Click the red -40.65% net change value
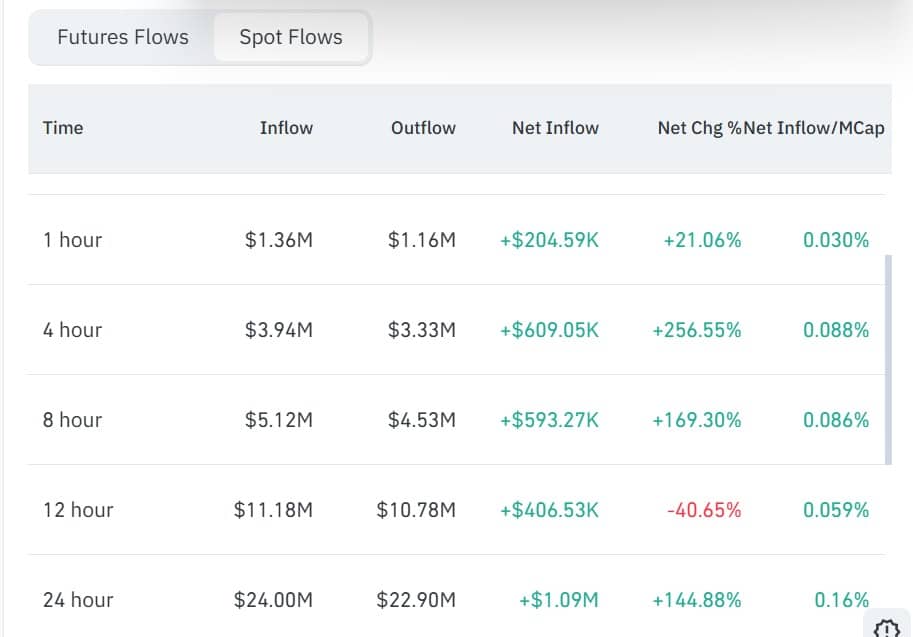 click(x=704, y=510)
